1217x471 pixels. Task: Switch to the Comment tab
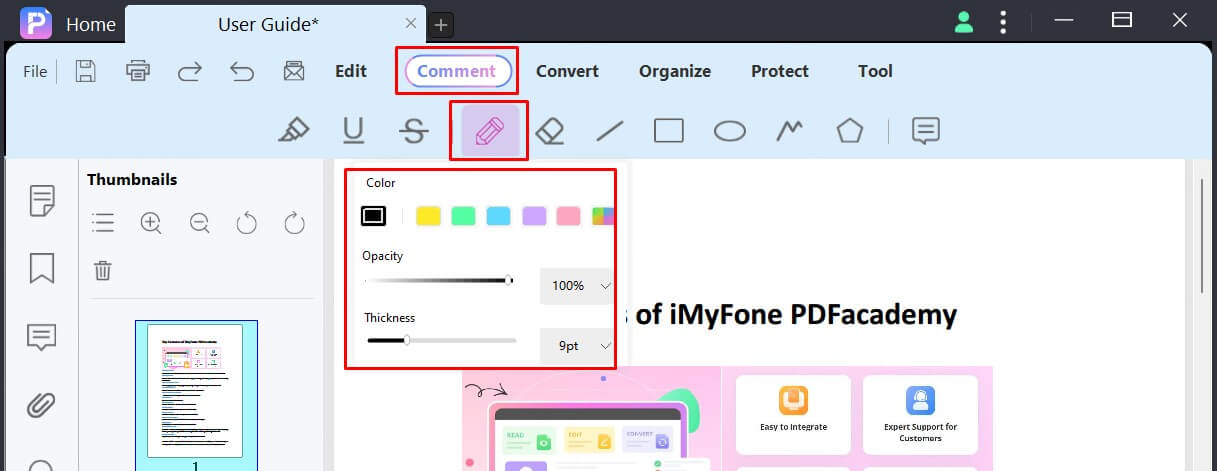(x=457, y=71)
